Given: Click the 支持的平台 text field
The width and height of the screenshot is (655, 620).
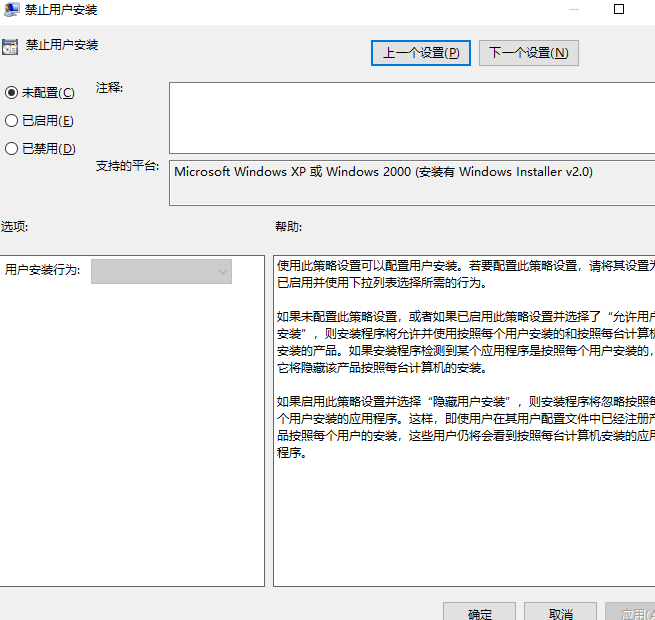Looking at the screenshot, I should click(x=410, y=183).
